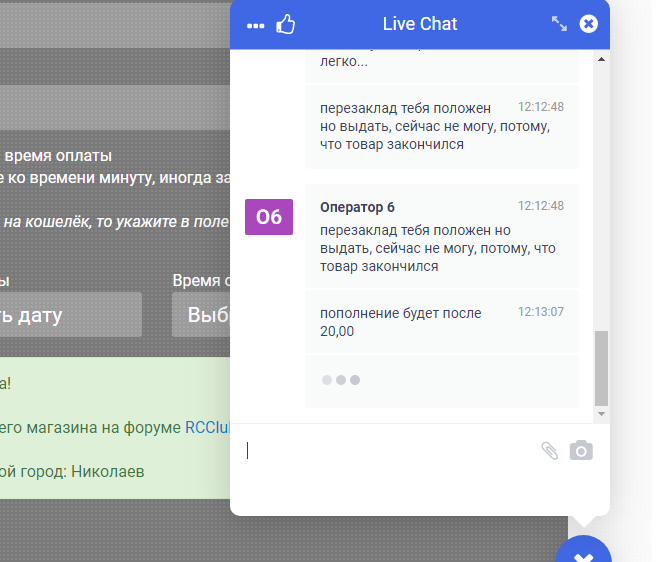Open the RCClub forum link on page
The image size is (663, 562).
pyautogui.click(x=208, y=428)
